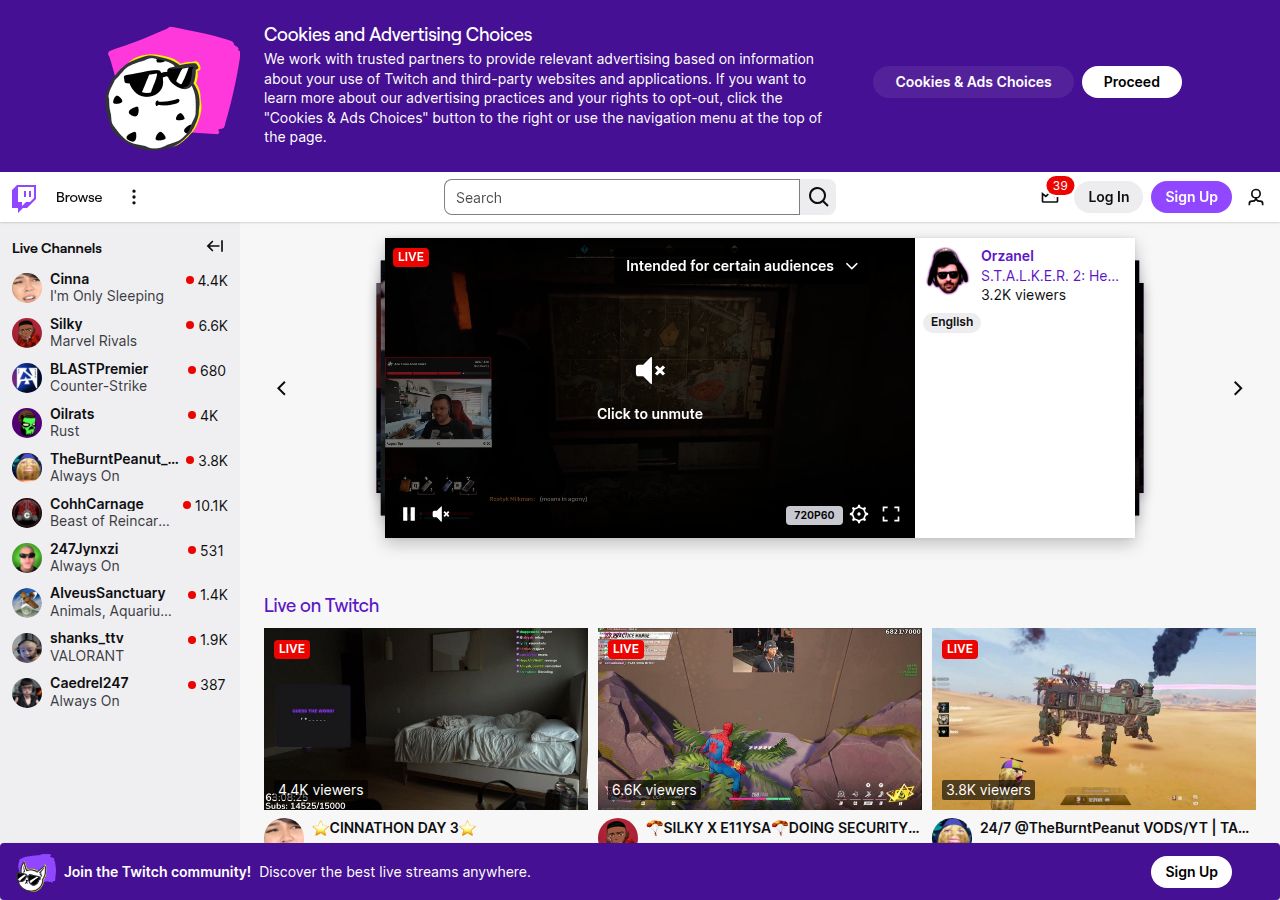Go to previous carousel stream
The height and width of the screenshot is (900, 1280).
coord(282,388)
